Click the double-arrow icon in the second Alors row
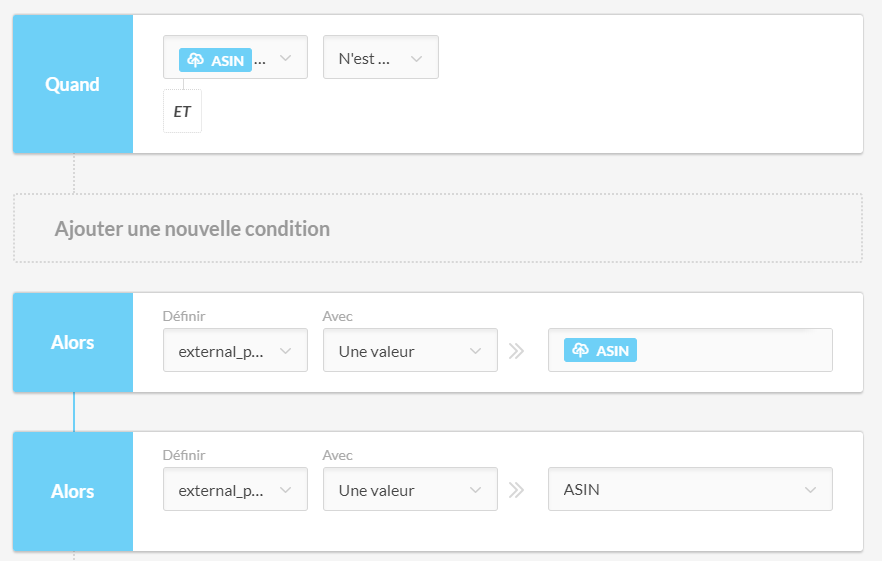 (x=516, y=490)
